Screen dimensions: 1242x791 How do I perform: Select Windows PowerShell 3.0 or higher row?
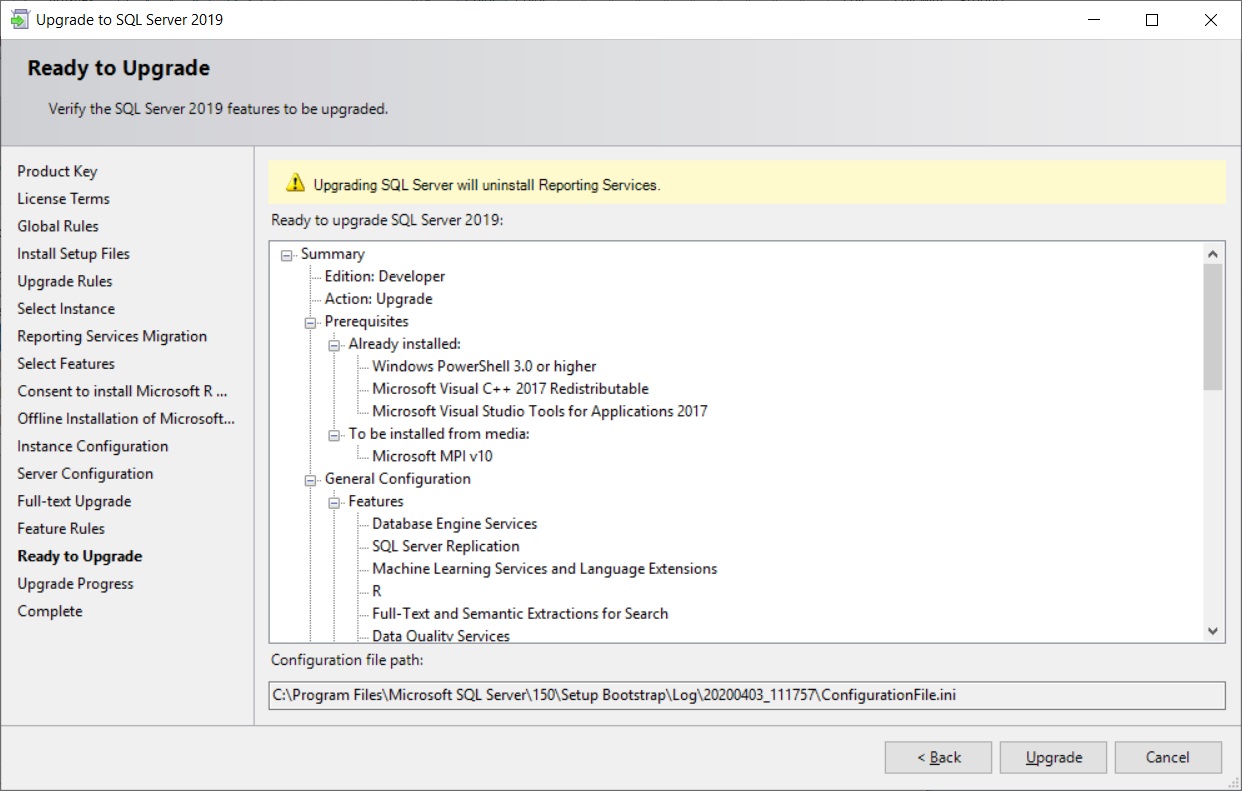click(x=484, y=366)
